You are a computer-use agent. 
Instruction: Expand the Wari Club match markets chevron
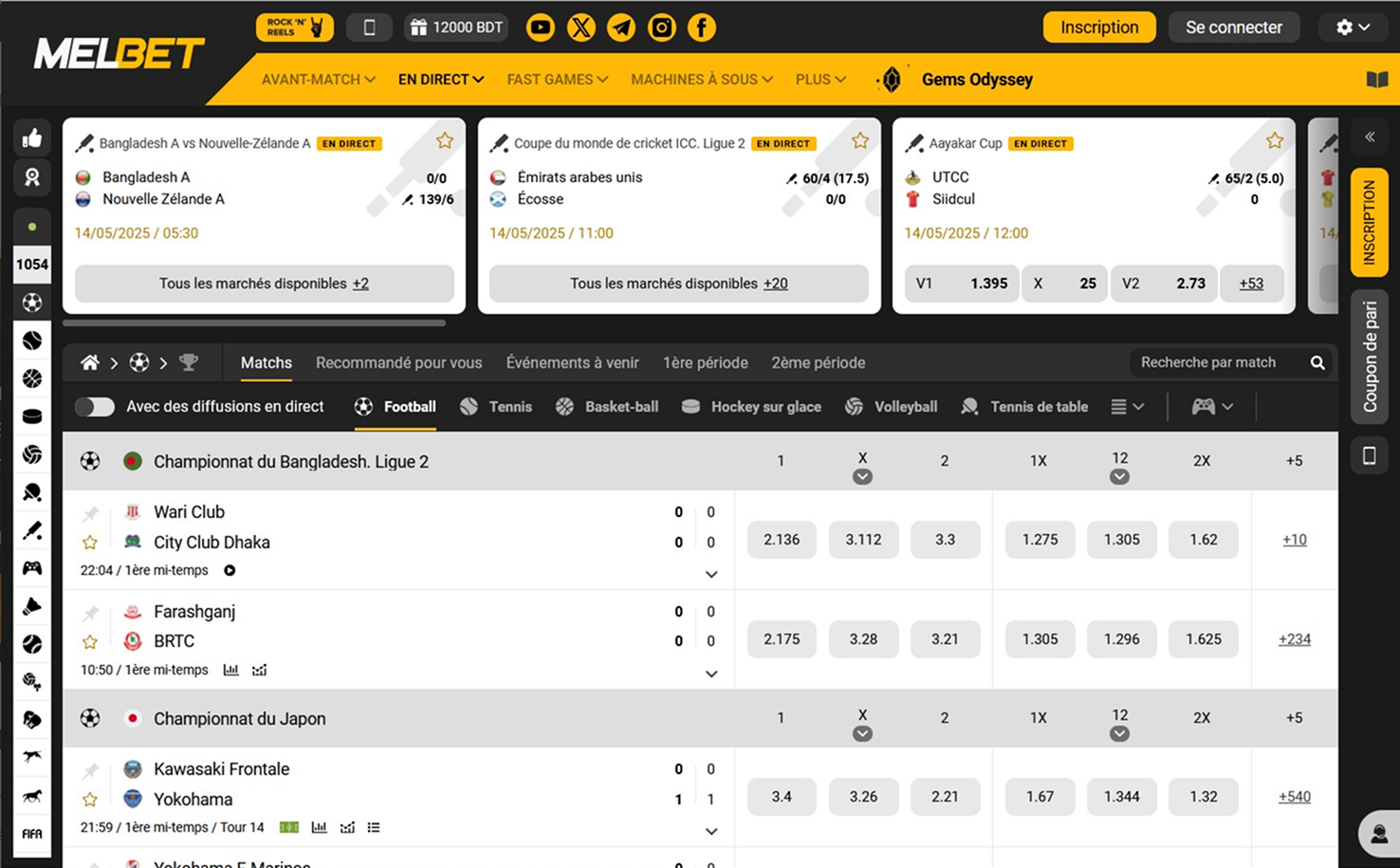[711, 575]
